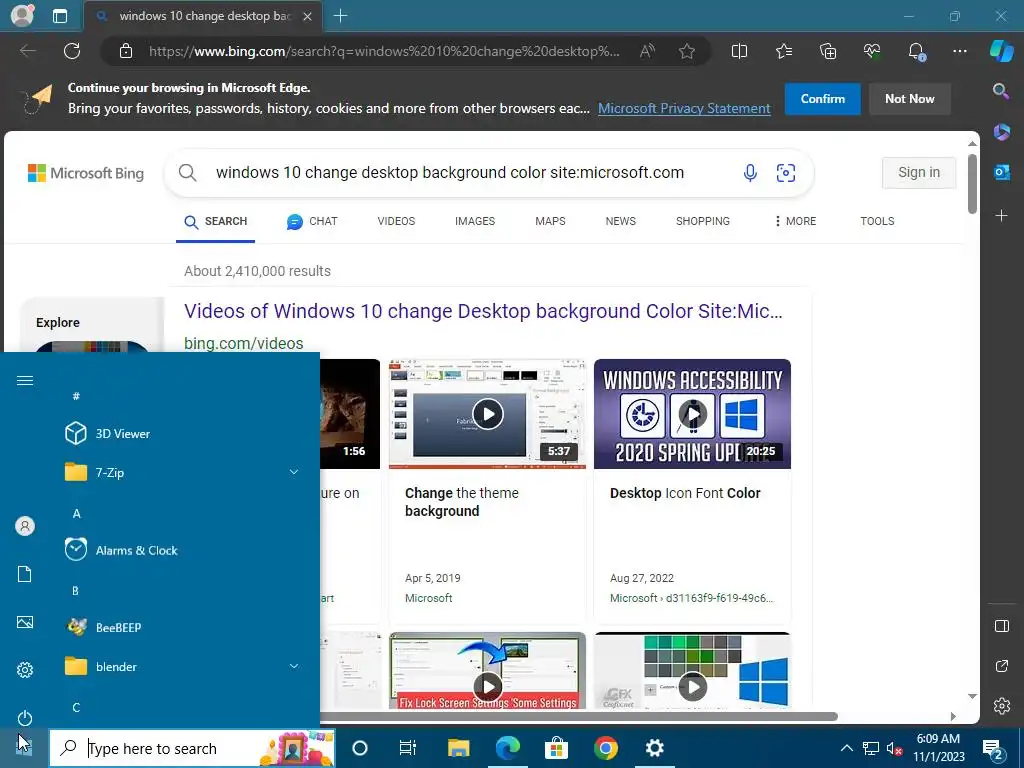1024x768 pixels.
Task: Switch to the MAPS tab
Action: coord(551,221)
